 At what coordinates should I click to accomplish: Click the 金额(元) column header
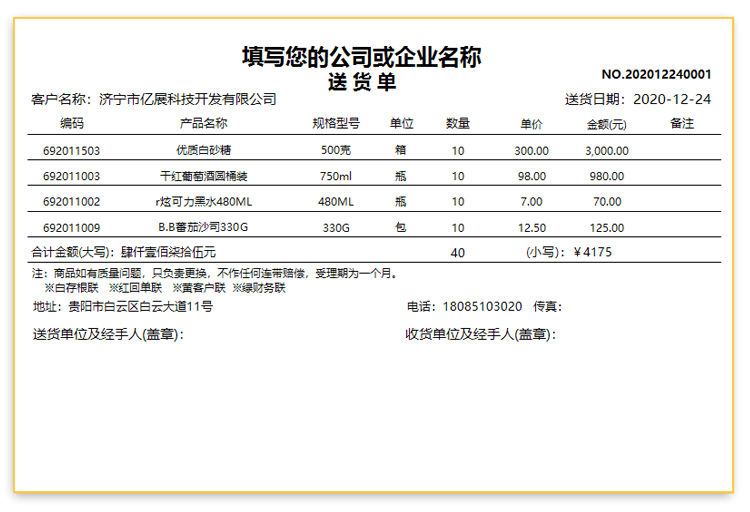pos(607,124)
